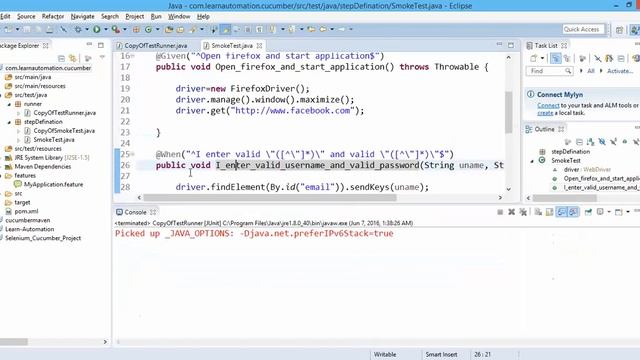Image resolution: width=640 pixels, height=360 pixels.
Task: Click the Save disk icon in the main toolbar
Action: pos(27,29)
